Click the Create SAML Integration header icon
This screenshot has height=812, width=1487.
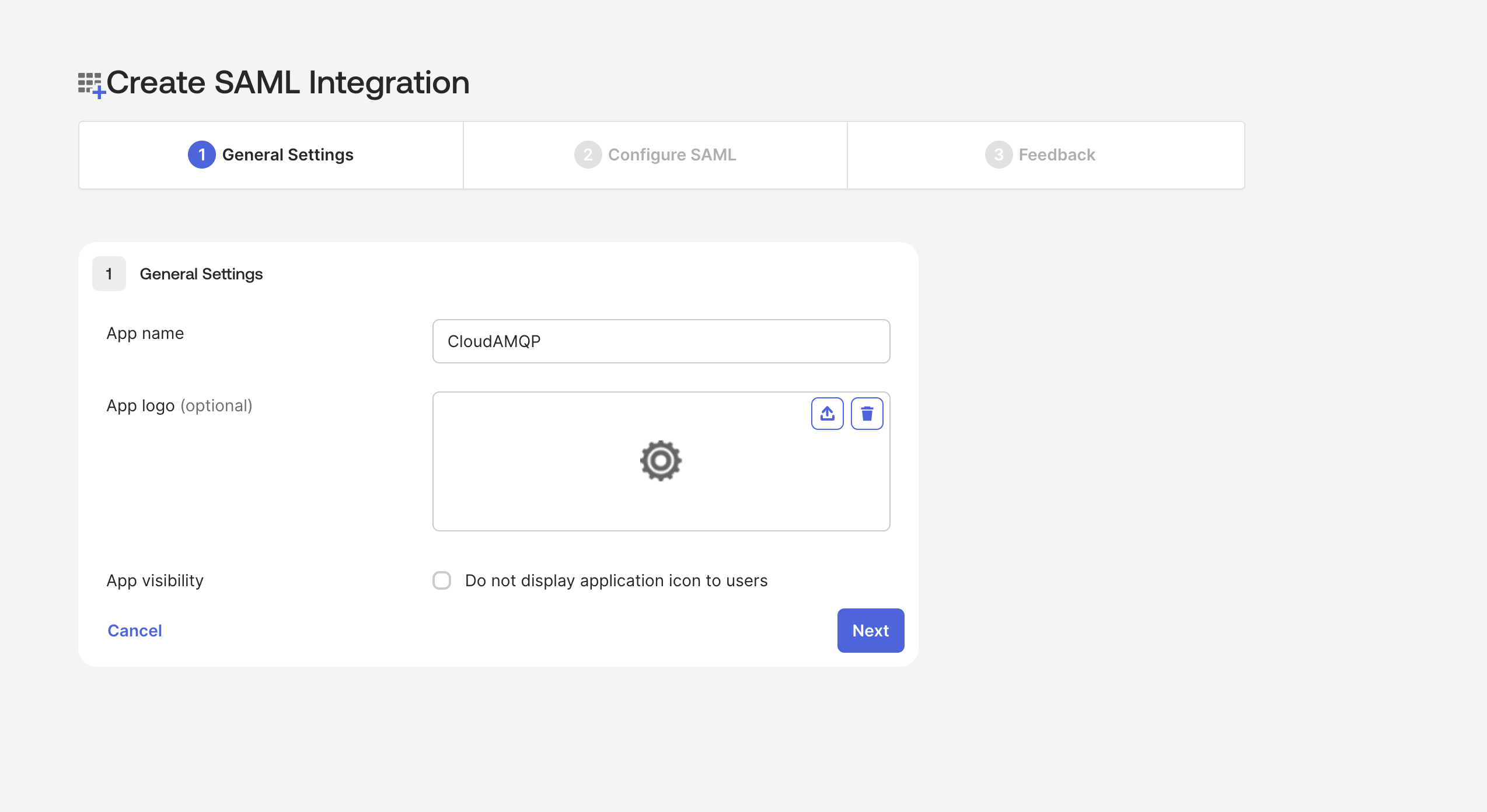tap(92, 83)
